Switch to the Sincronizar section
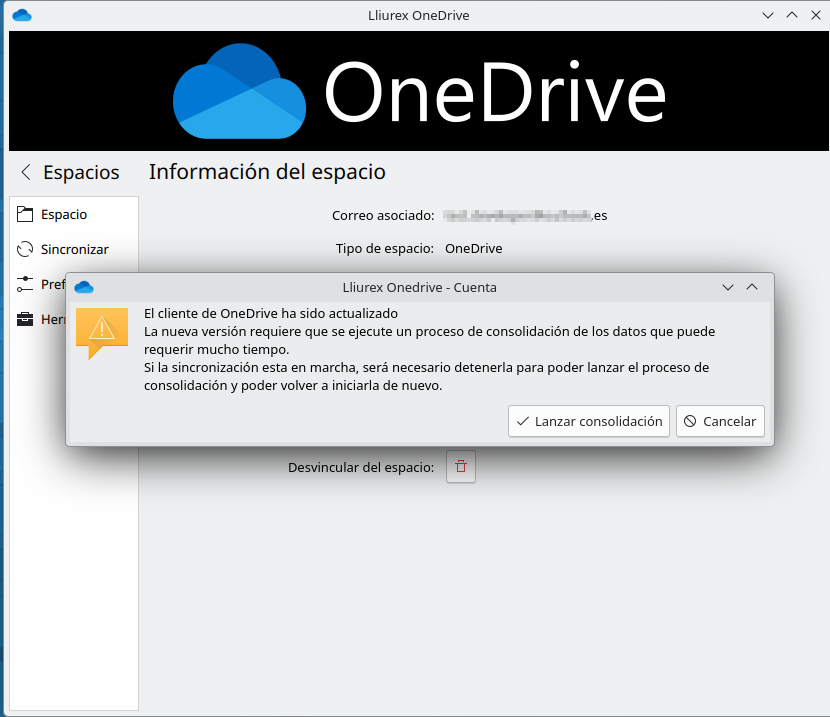Image resolution: width=830 pixels, height=717 pixels. click(x=72, y=250)
